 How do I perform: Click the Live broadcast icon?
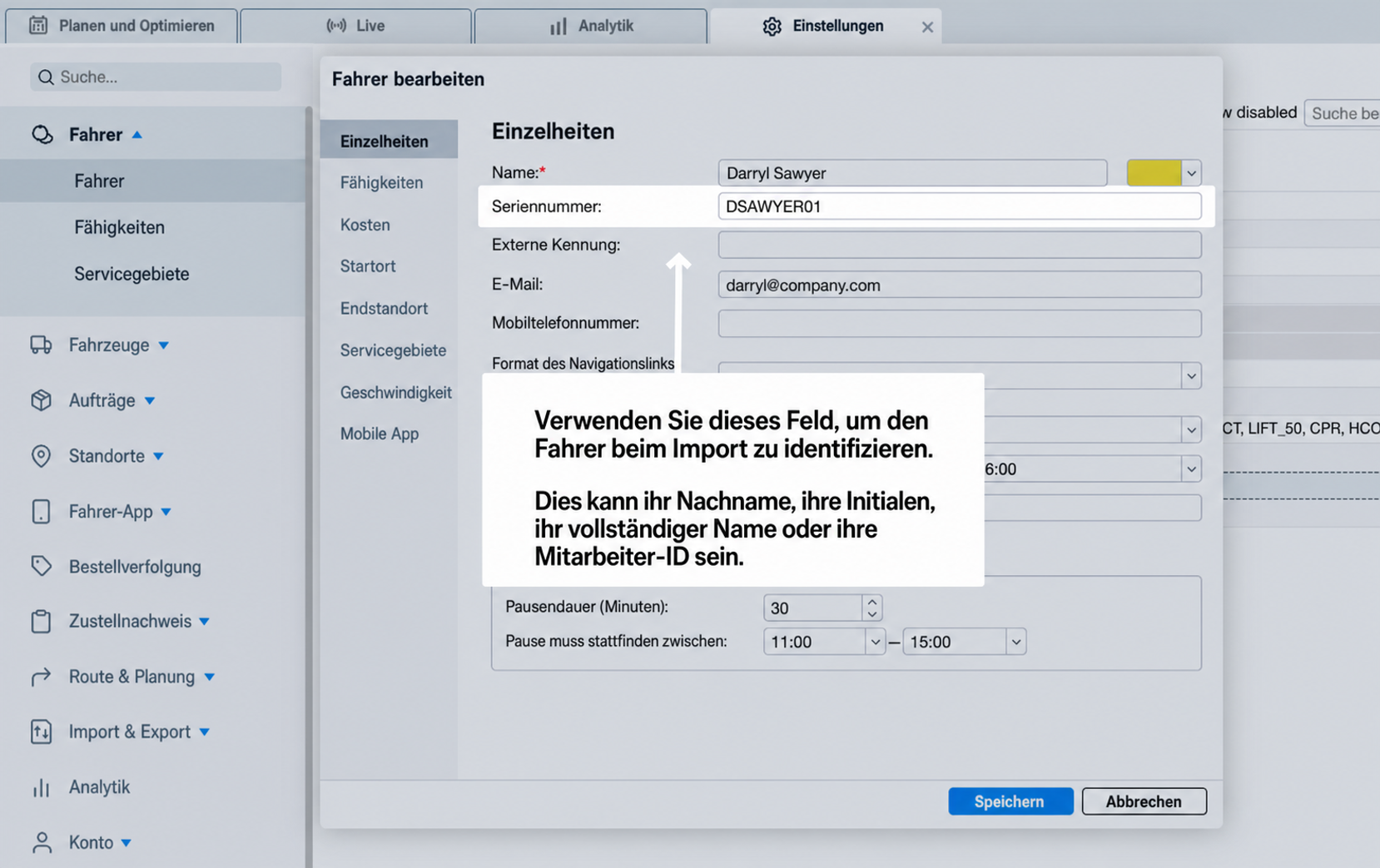click(336, 26)
